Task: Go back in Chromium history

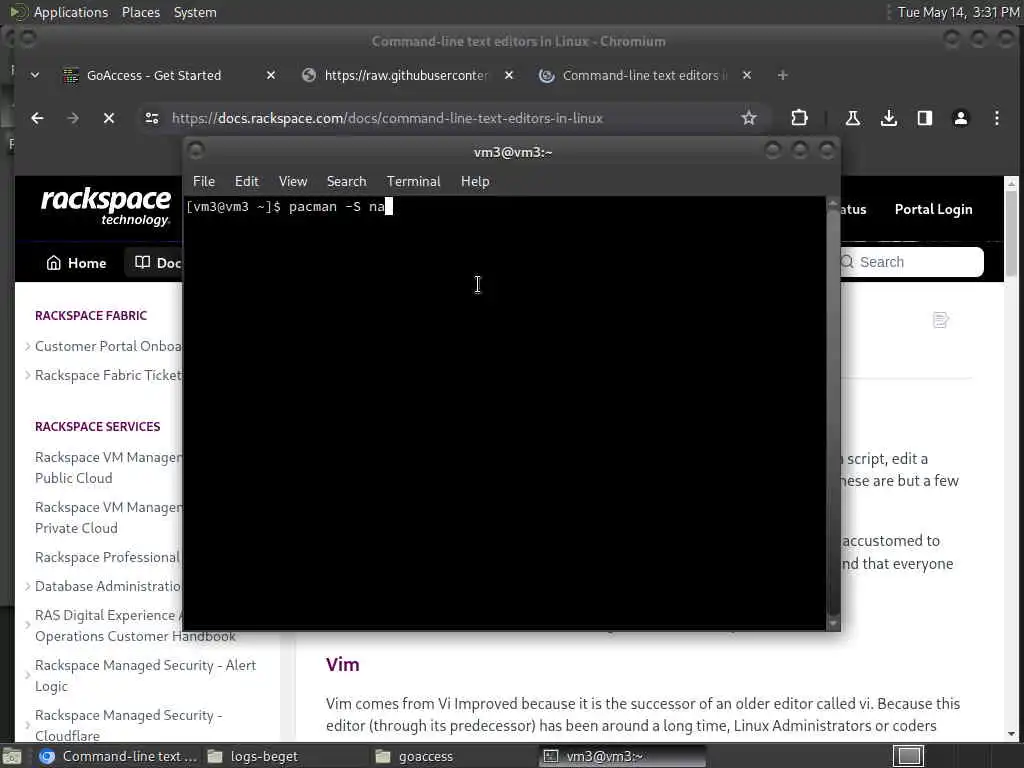Action: (37, 118)
